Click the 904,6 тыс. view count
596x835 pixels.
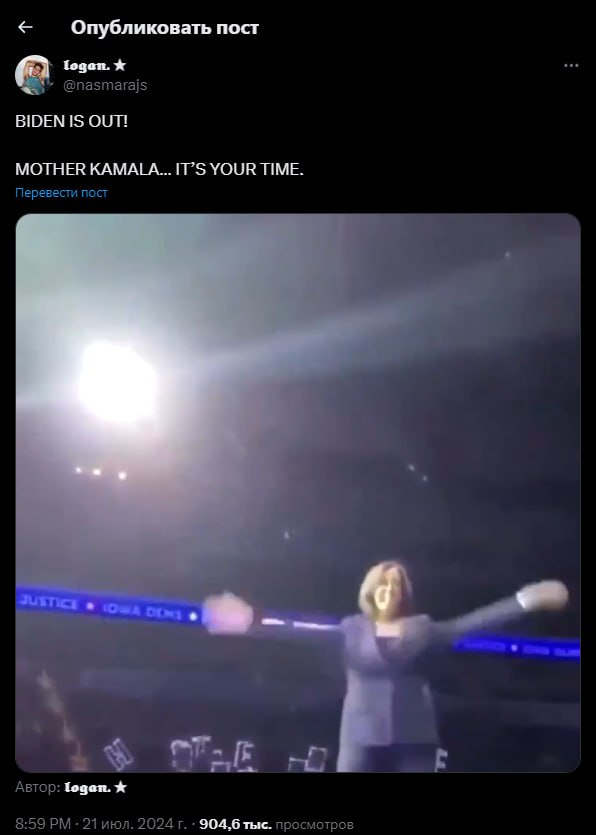(235, 824)
